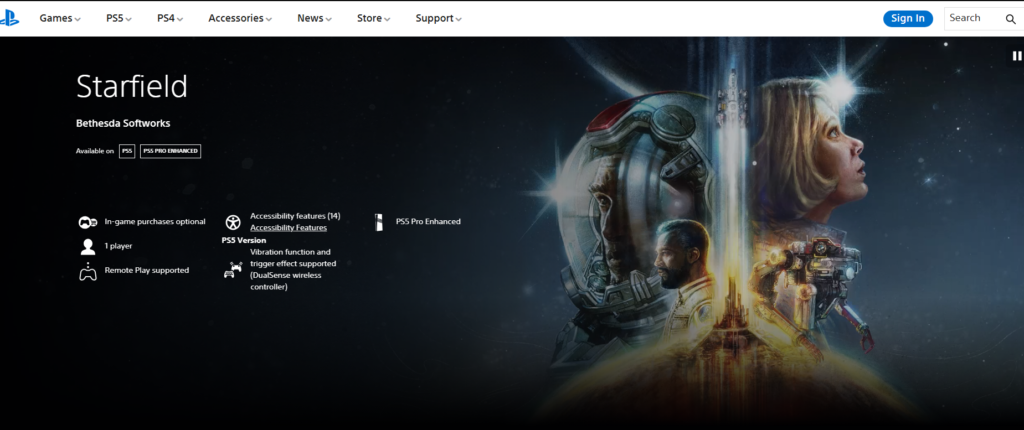Click the Bethesda Softworks publisher name
Viewport: 1024px width, 430px height.
click(x=123, y=123)
